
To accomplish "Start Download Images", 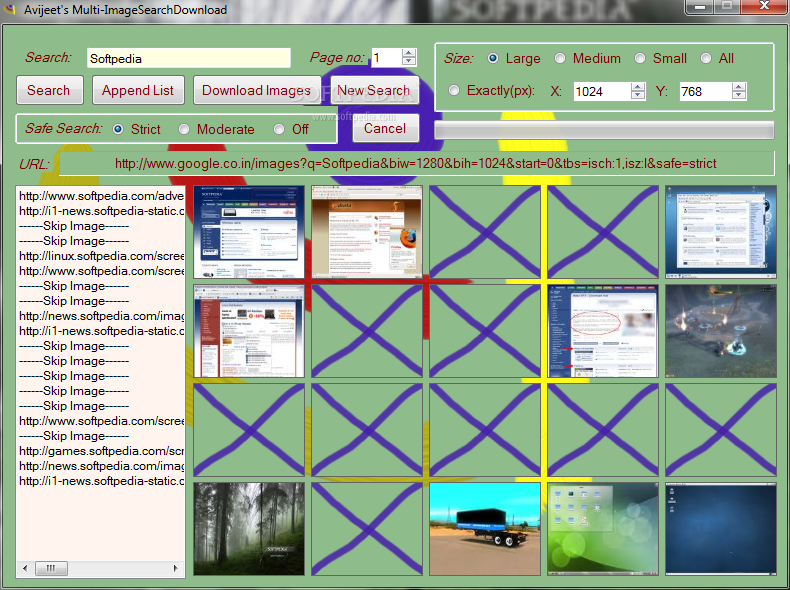I will coord(257,90).
